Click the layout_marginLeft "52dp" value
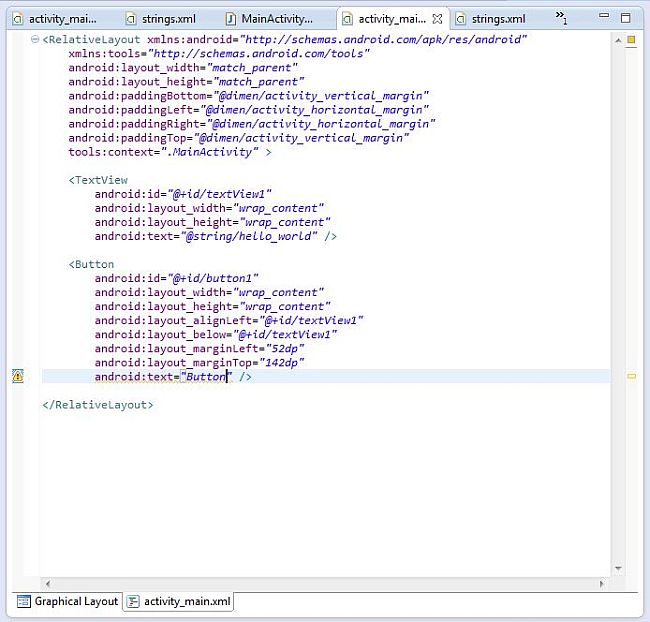This screenshot has width=650, height=622. click(x=285, y=349)
